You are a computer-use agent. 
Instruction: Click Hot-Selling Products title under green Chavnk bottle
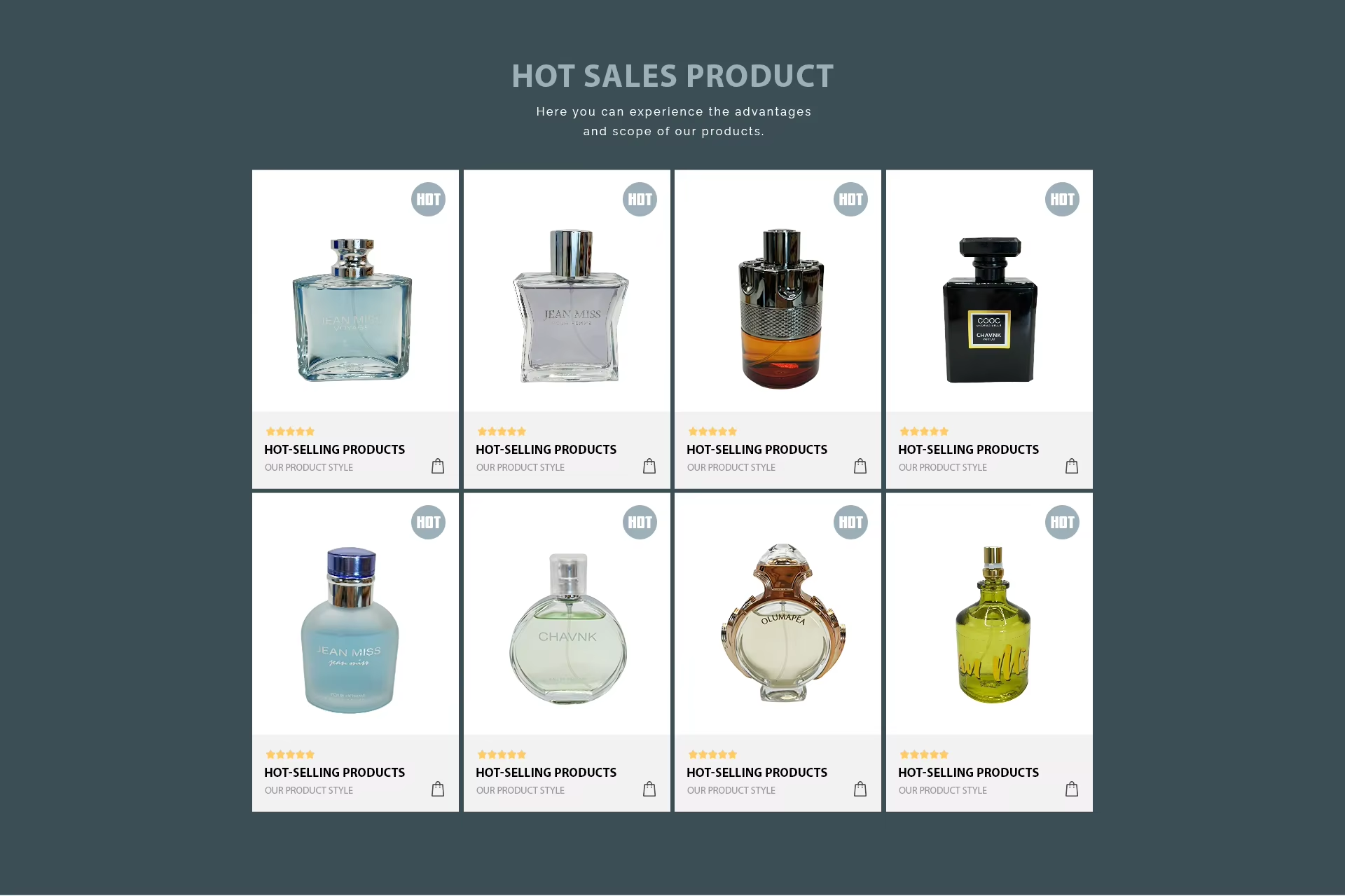[x=546, y=773]
